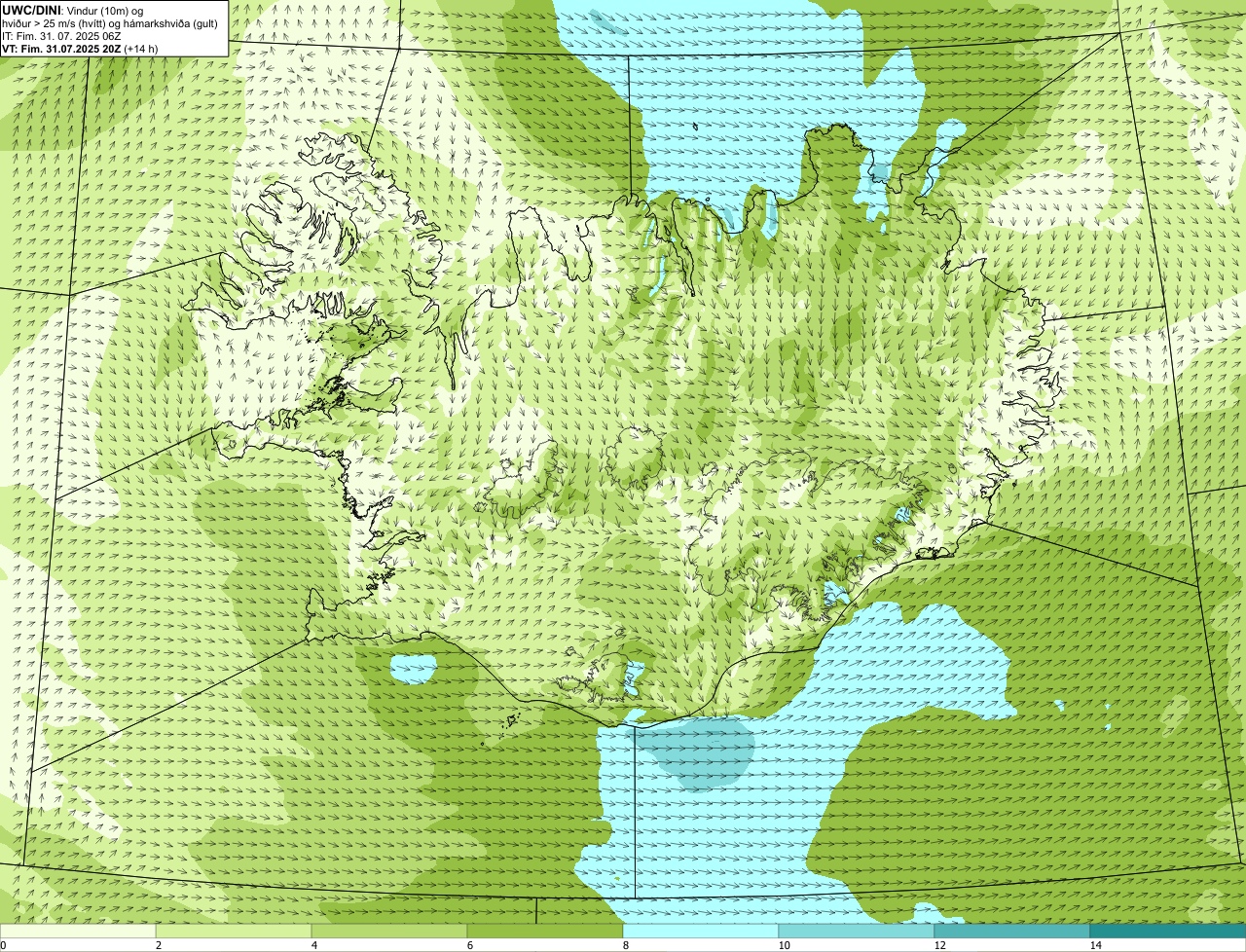Click the 'IT: Fim. 31. 07. 2025 06Z' line
The width and height of the screenshot is (1246, 952).
61,35
